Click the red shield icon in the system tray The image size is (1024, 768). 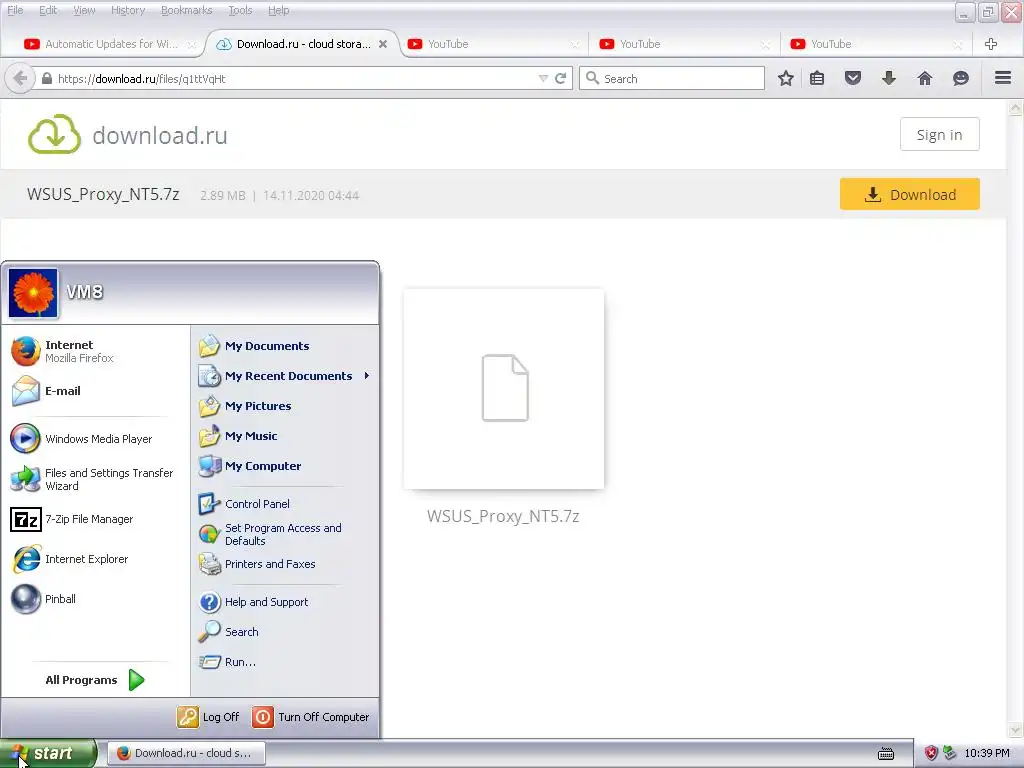click(x=931, y=753)
